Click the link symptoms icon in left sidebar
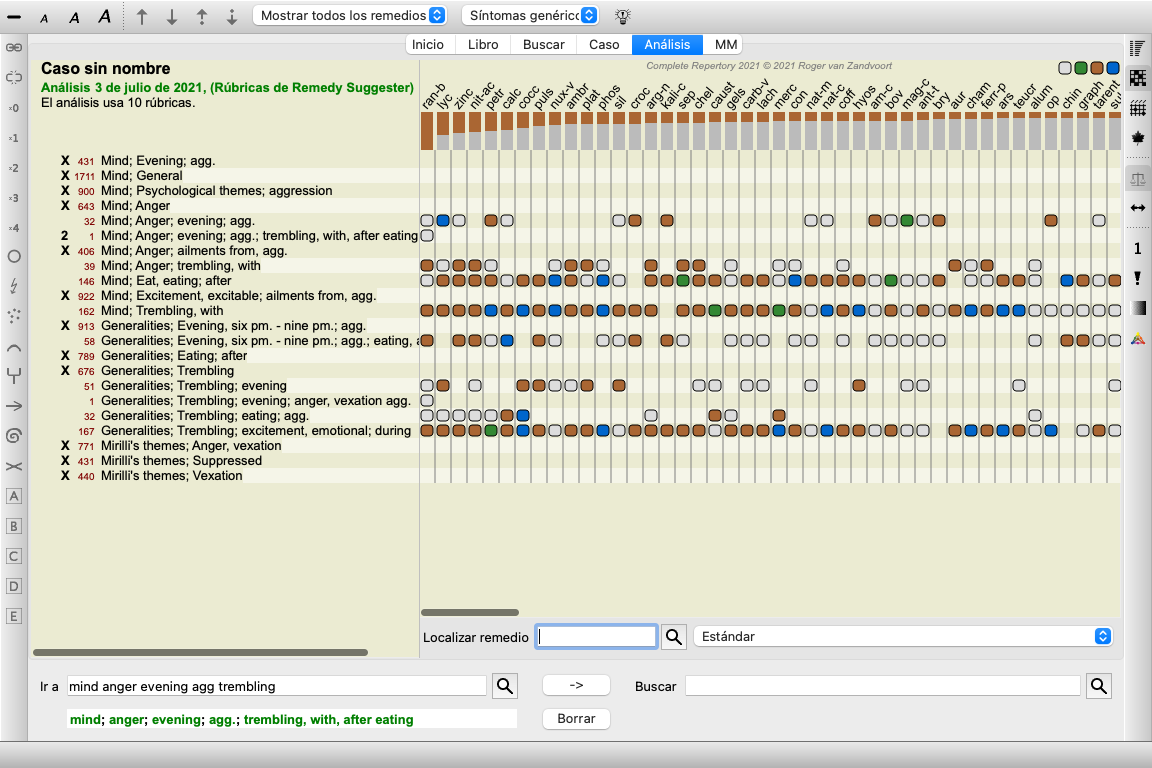The image size is (1152, 768). (14, 47)
